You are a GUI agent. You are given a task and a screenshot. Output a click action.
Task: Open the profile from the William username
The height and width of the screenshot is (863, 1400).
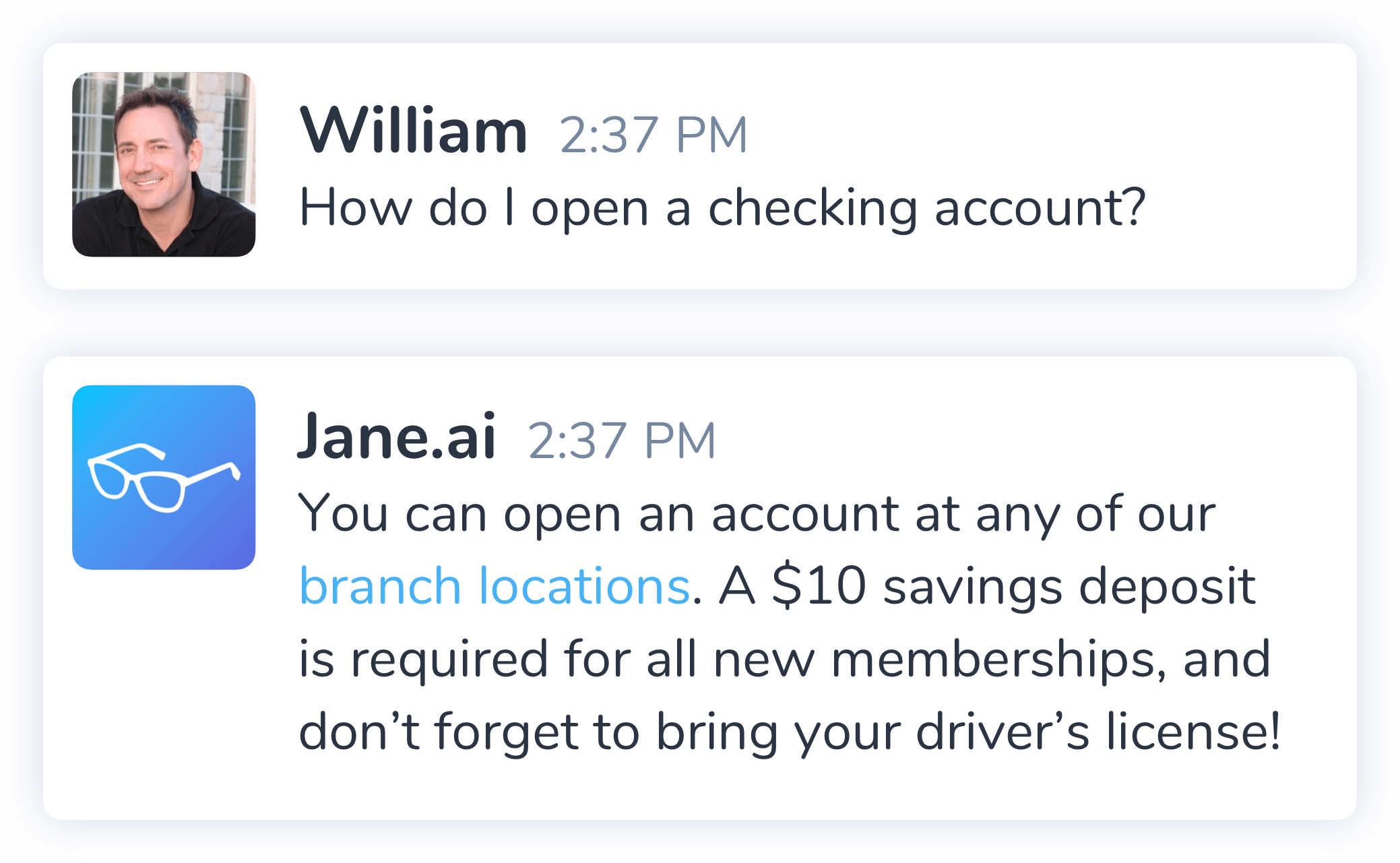(x=413, y=131)
